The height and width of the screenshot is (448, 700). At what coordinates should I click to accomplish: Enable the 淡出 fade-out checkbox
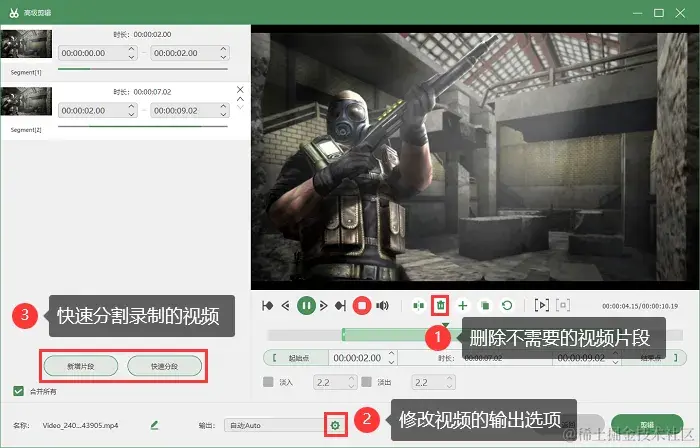(x=367, y=382)
